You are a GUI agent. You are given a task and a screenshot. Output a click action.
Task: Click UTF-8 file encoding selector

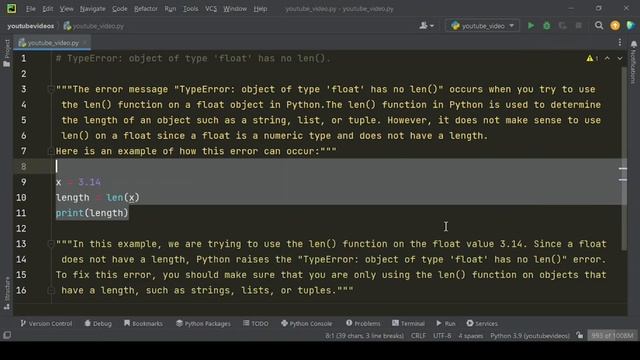pos(442,336)
